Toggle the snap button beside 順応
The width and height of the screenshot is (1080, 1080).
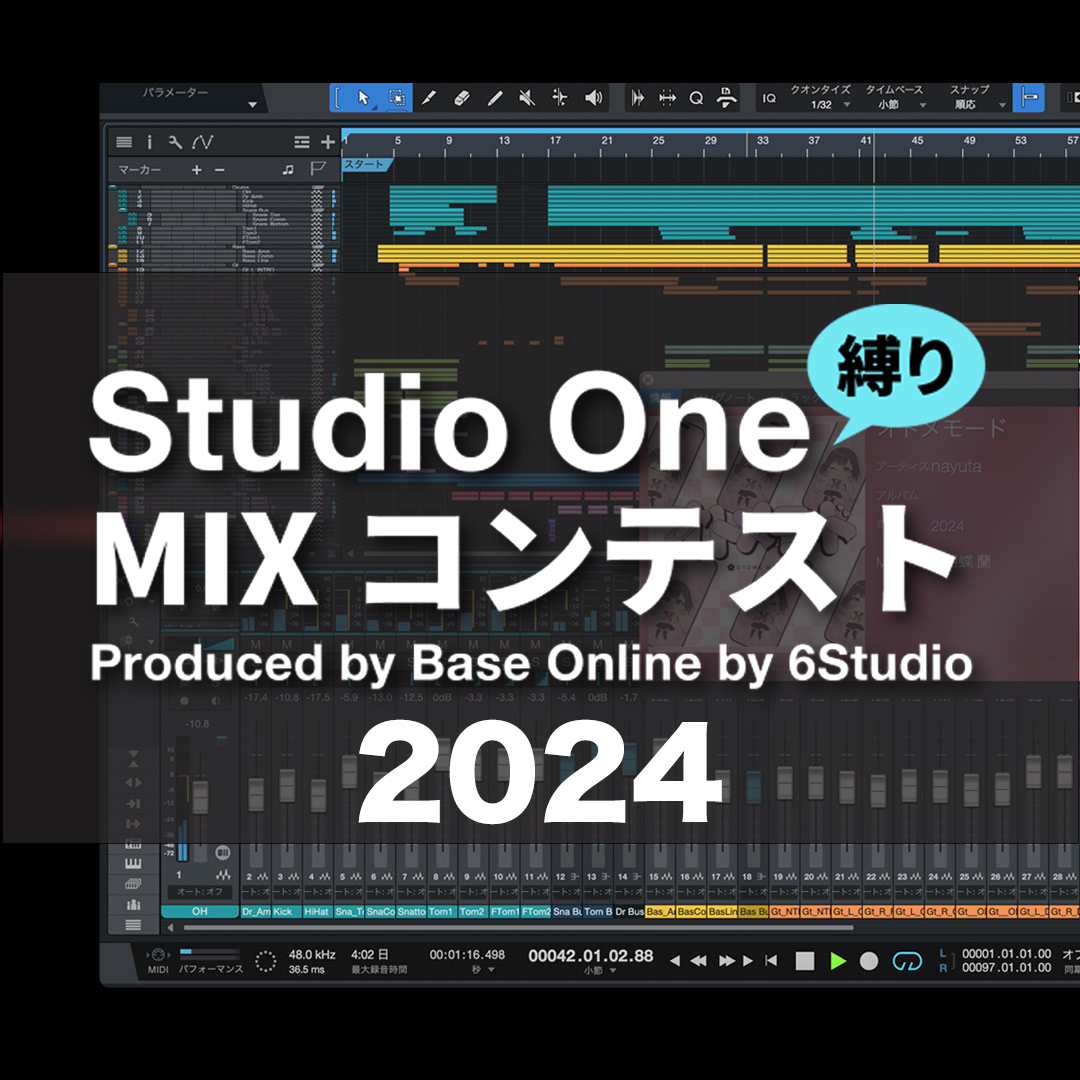pyautogui.click(x=1028, y=98)
